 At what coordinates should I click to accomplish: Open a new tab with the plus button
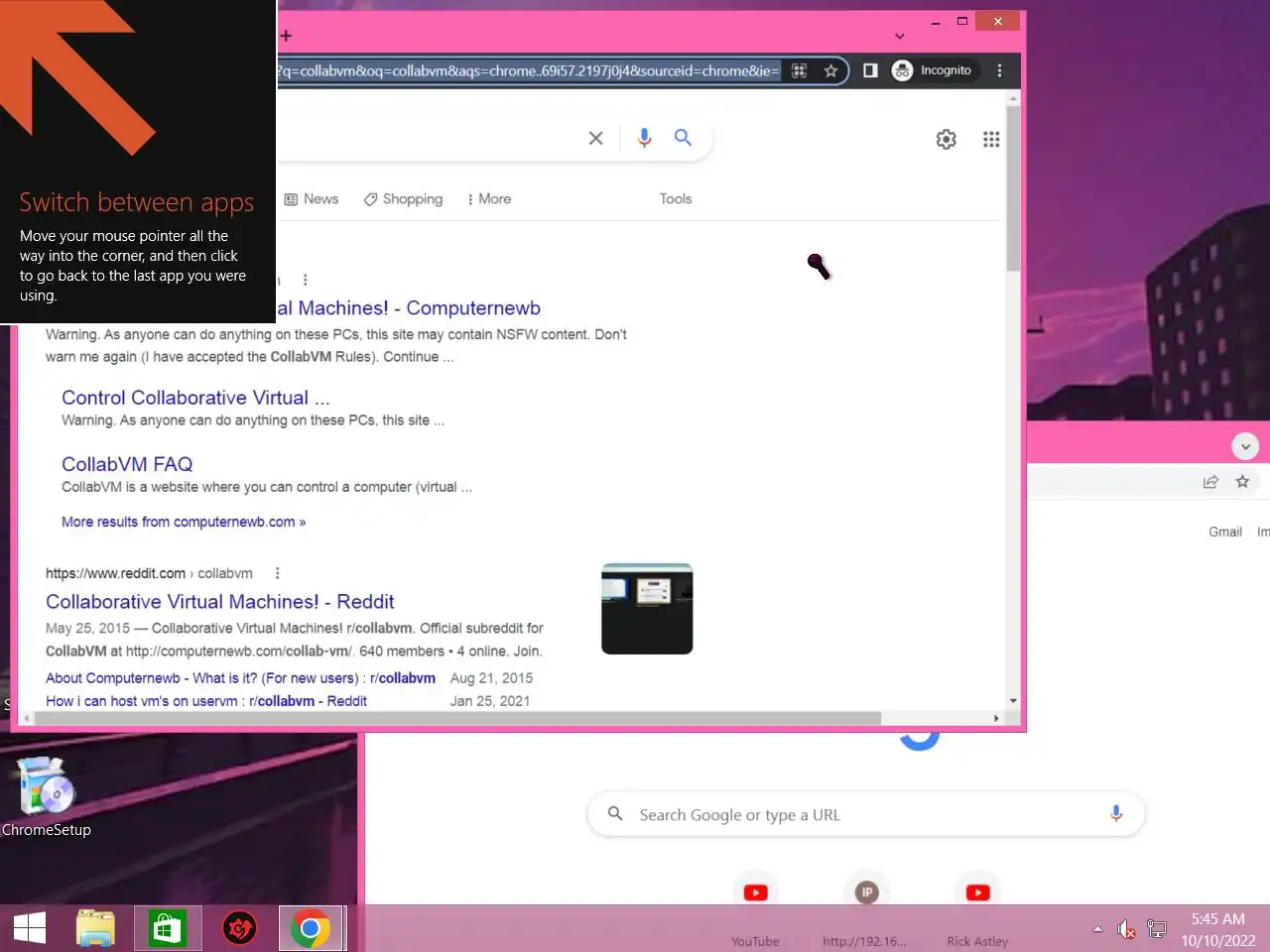tap(286, 36)
